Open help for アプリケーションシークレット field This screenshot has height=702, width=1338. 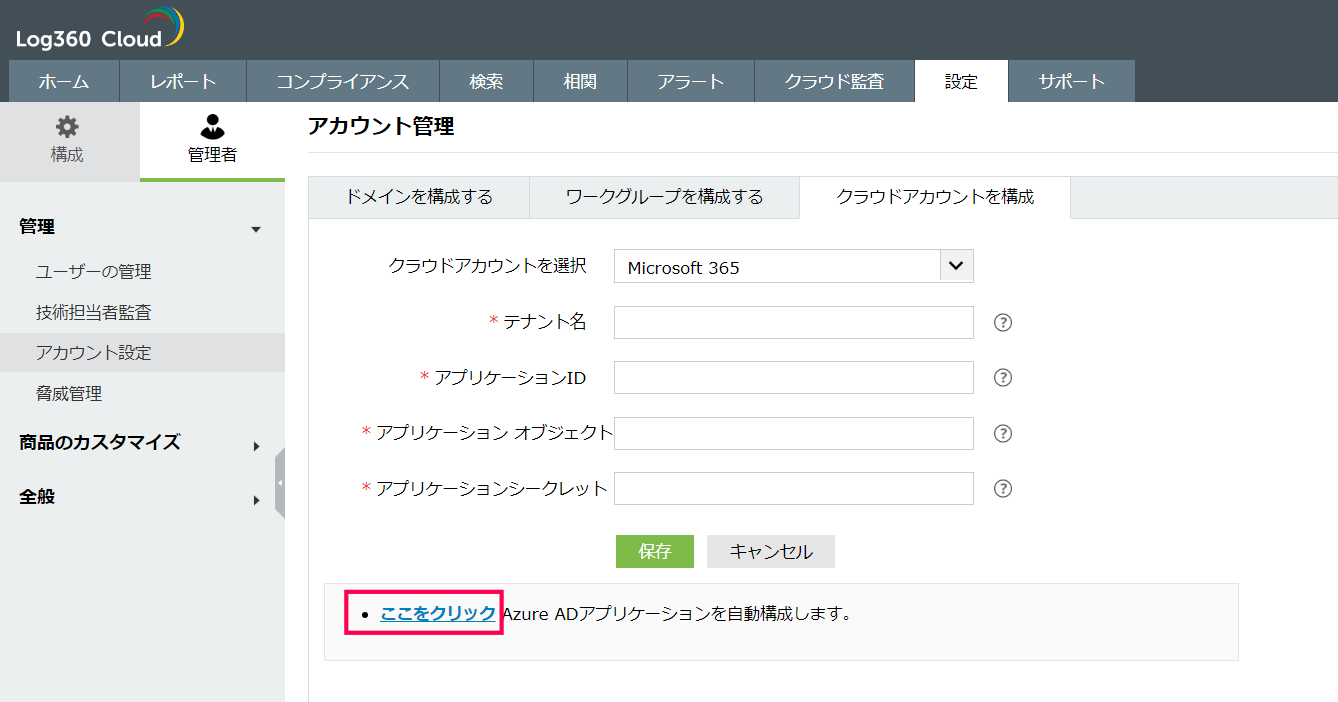(1002, 488)
